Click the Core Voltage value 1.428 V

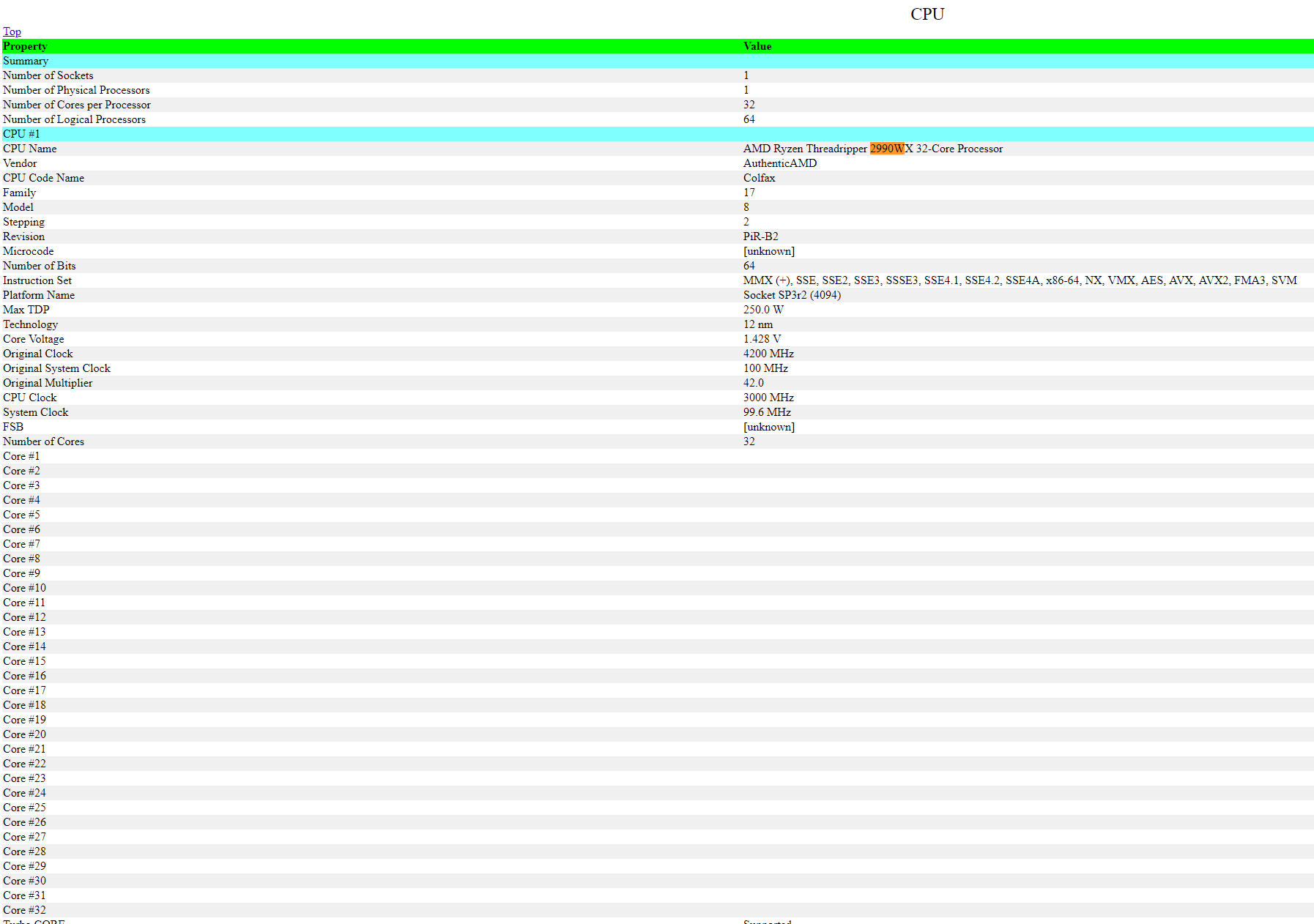762,339
